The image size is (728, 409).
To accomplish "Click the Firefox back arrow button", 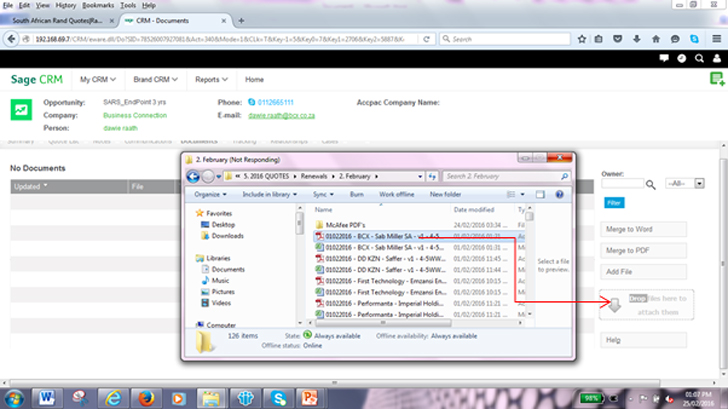I will click(x=11, y=39).
